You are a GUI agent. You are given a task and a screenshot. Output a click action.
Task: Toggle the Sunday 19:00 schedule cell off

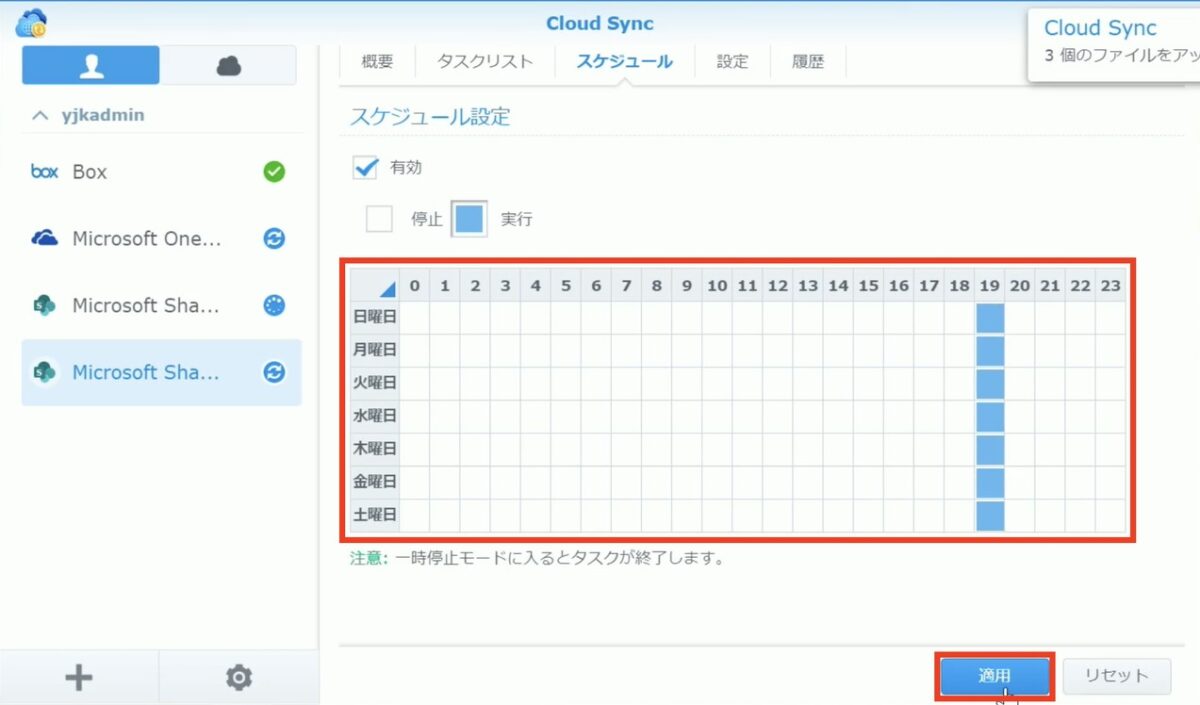click(x=989, y=316)
